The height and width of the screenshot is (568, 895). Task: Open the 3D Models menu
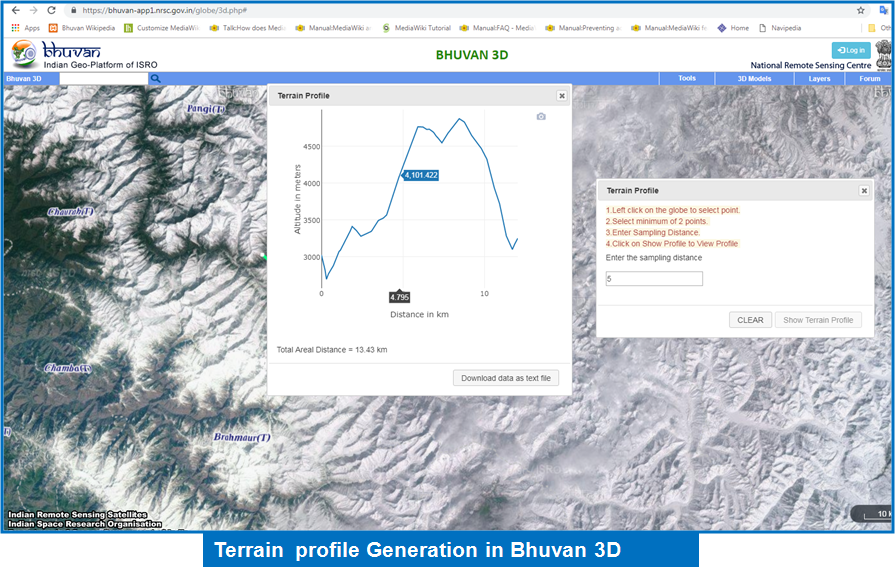tap(754, 79)
